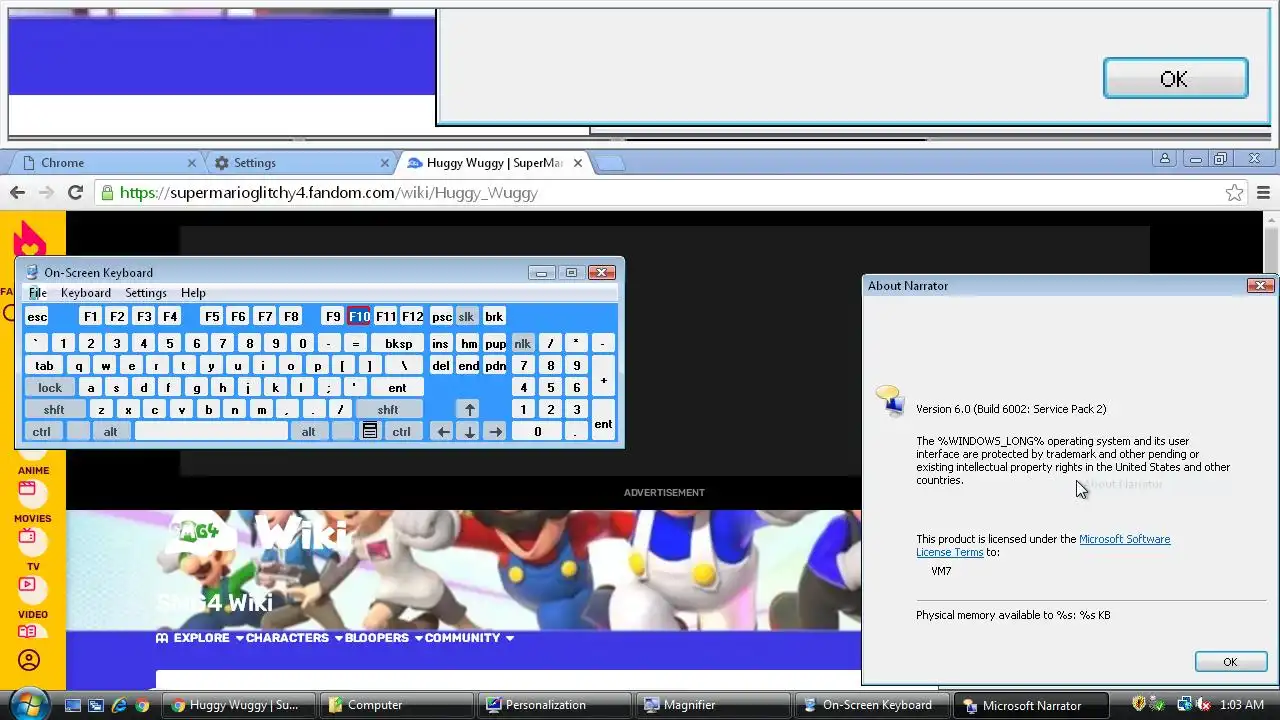Viewport: 1280px width, 720px height.
Task: Select the Huggy Wuggy browser tab
Action: [x=493, y=163]
